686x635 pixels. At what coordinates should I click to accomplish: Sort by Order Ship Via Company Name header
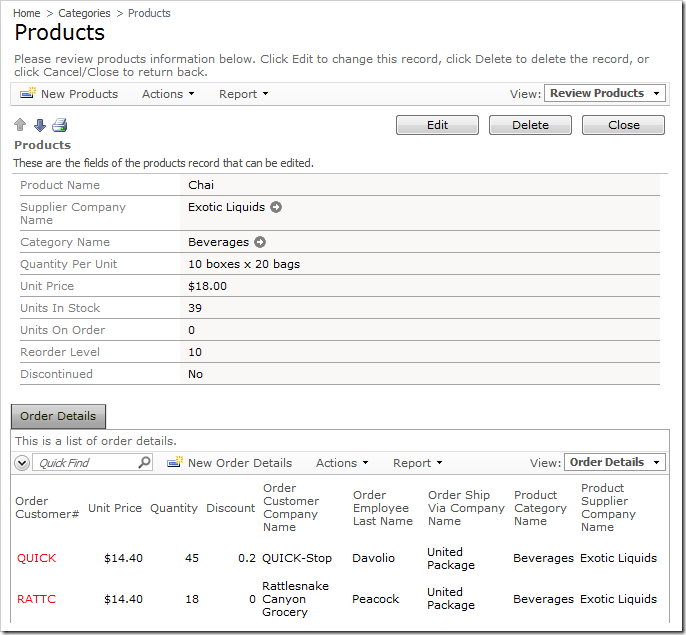(466, 508)
